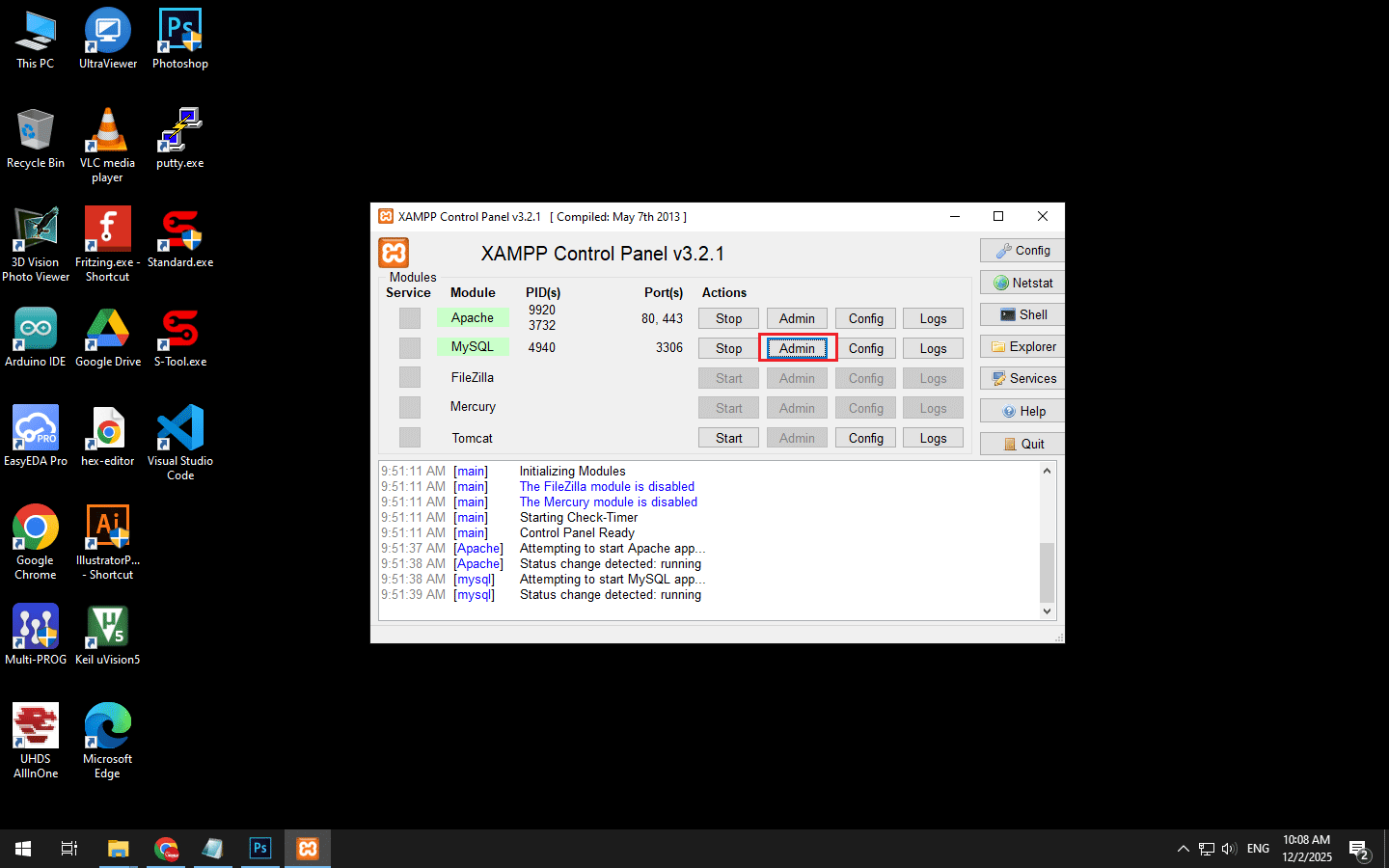This screenshot has height=868, width=1389.
Task: Open Photoshop from the taskbar
Action: 260,849
